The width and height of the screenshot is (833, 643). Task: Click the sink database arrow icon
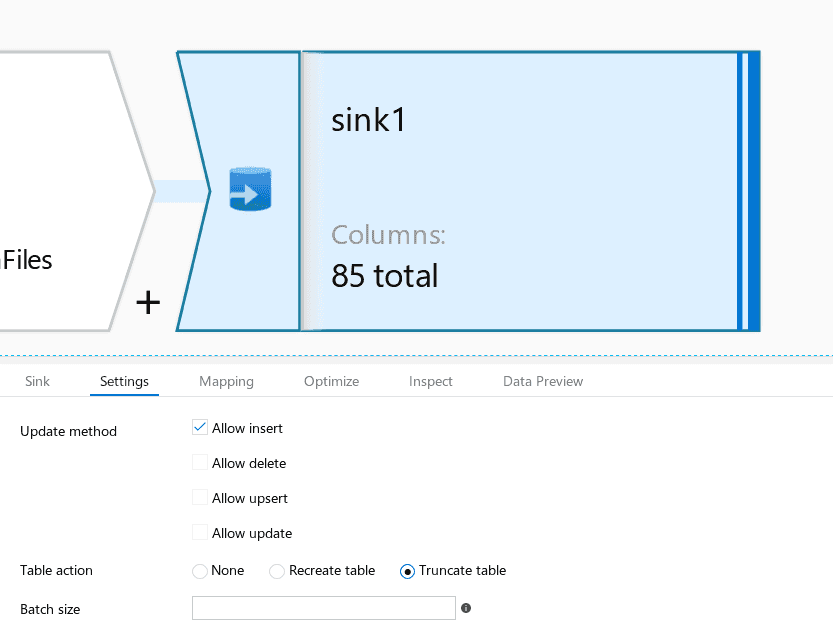pyautogui.click(x=250, y=189)
